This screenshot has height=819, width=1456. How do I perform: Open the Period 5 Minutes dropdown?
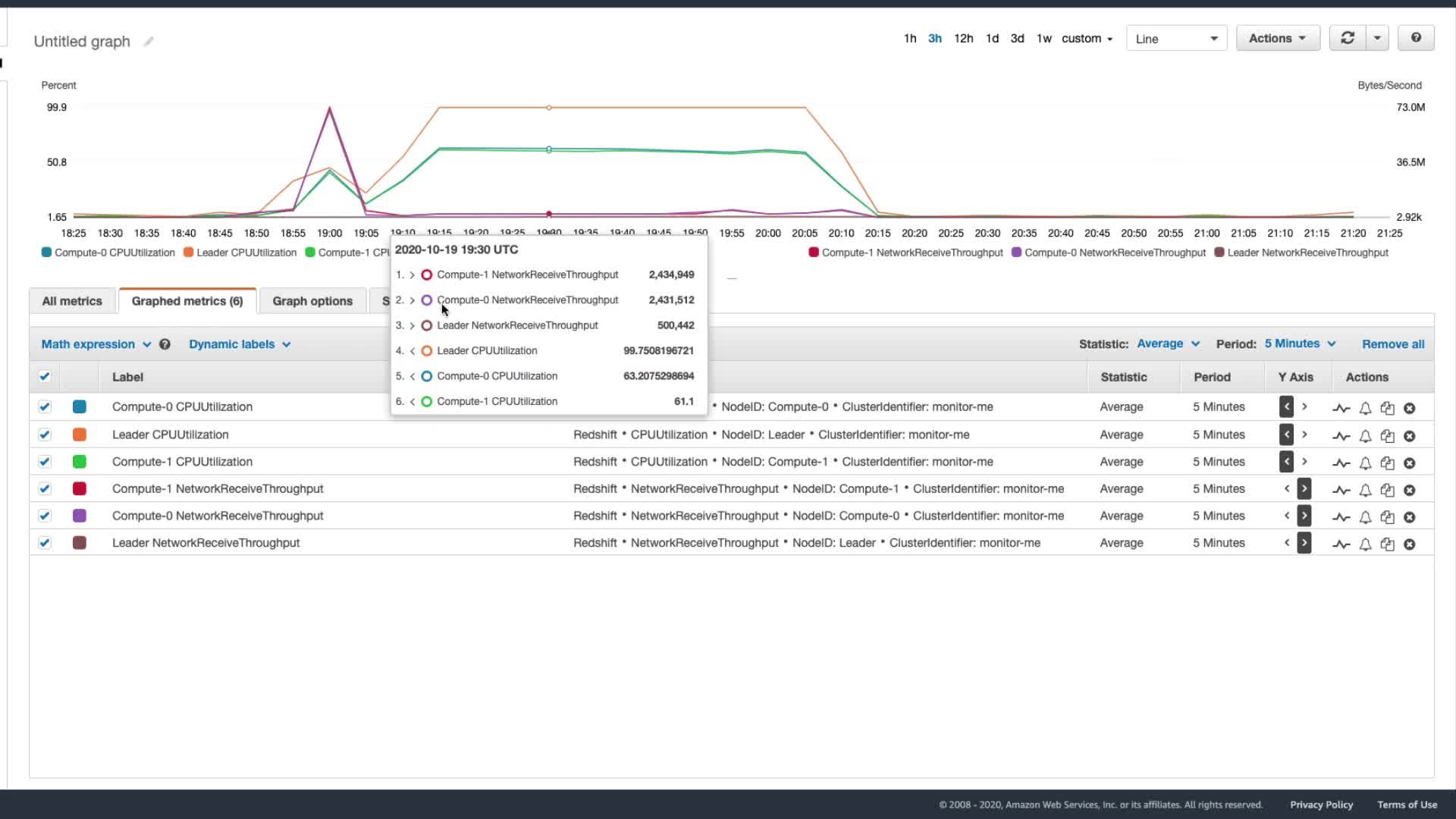[1300, 344]
